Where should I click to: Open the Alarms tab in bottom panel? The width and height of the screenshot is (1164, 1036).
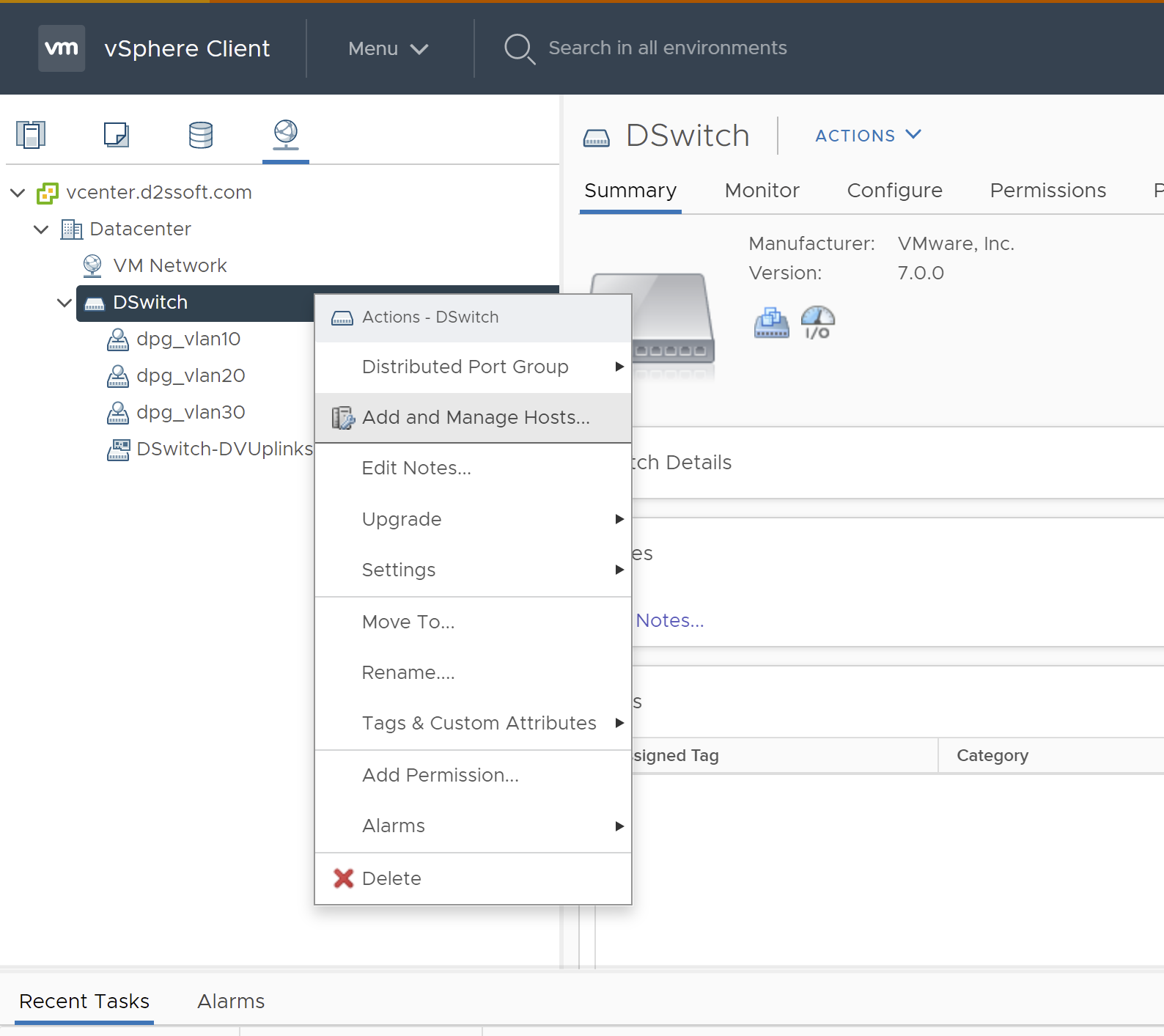pyautogui.click(x=231, y=1002)
